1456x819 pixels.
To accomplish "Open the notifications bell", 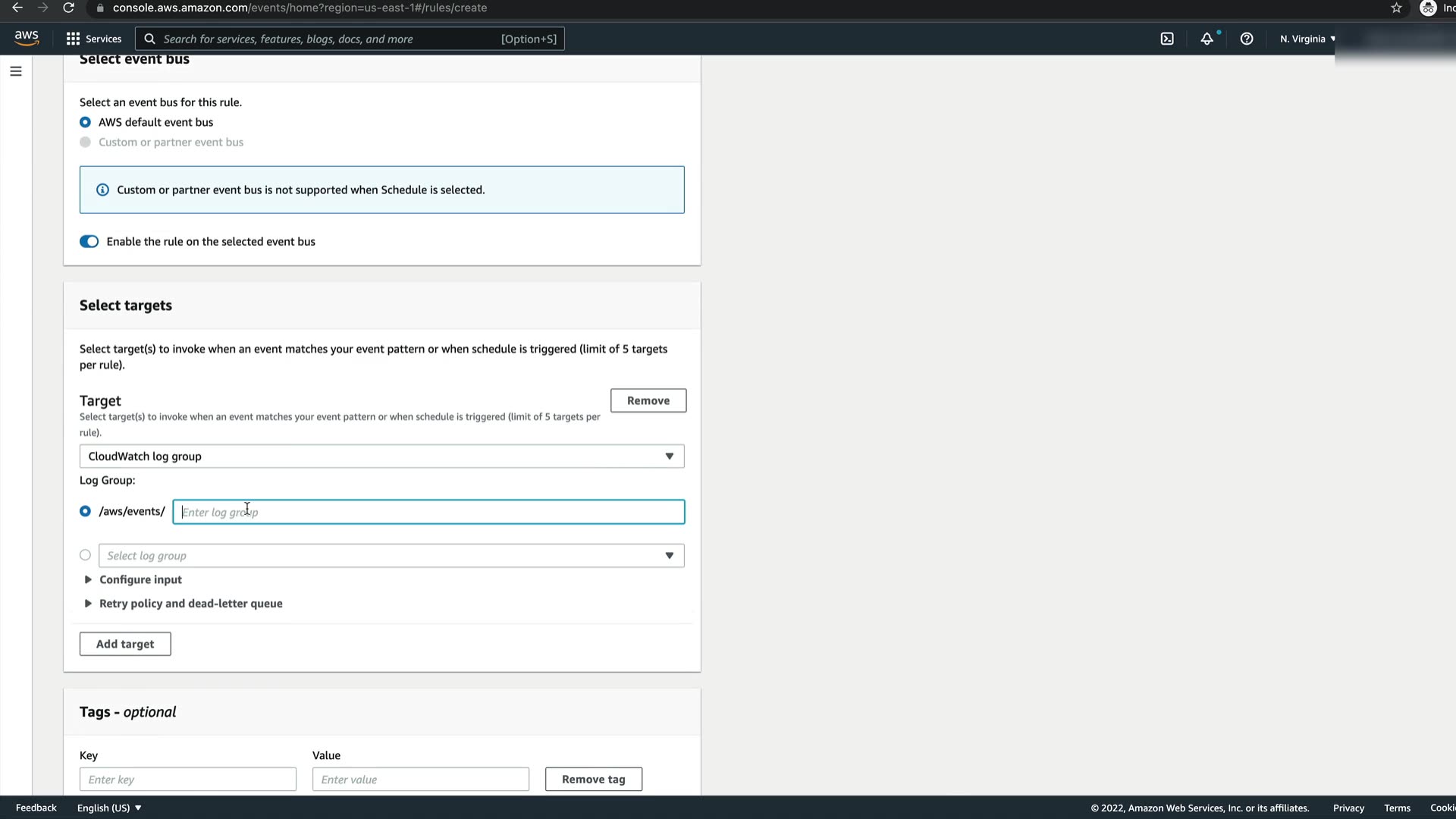I will (1207, 39).
